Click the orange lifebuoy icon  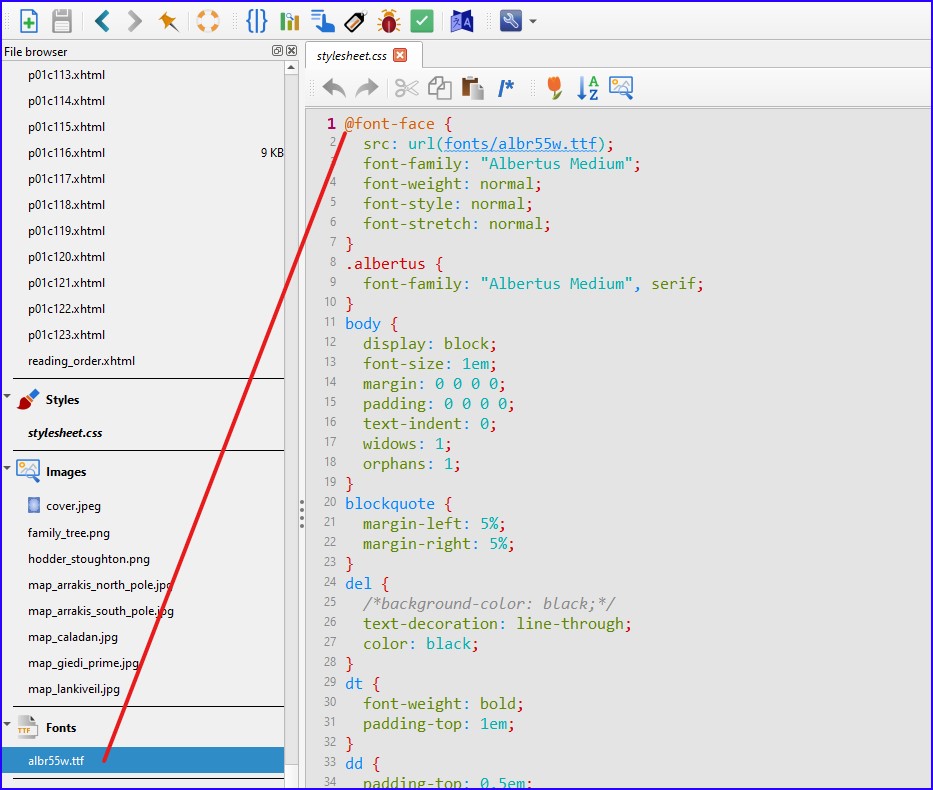click(208, 21)
